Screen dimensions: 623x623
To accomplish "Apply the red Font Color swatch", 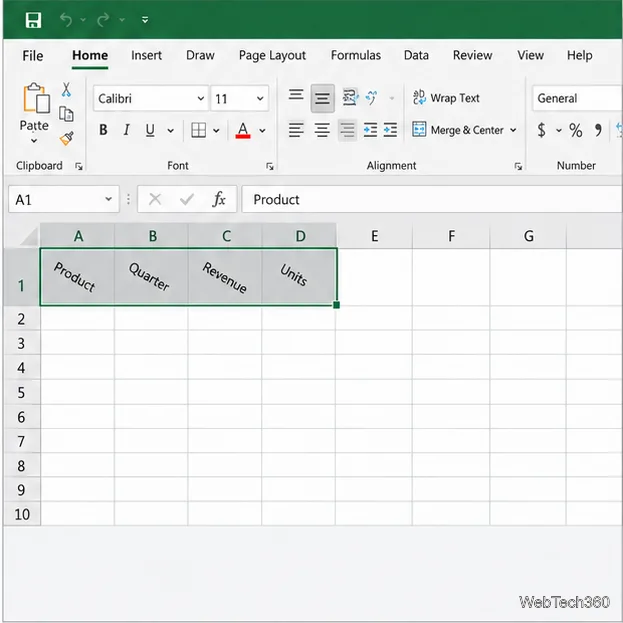I will 243,130.
